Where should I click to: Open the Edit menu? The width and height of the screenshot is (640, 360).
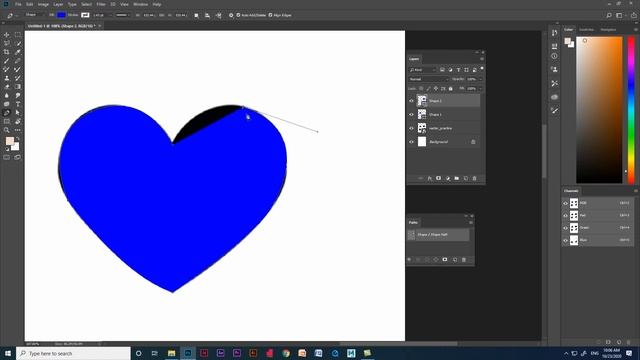pyautogui.click(x=29, y=4)
